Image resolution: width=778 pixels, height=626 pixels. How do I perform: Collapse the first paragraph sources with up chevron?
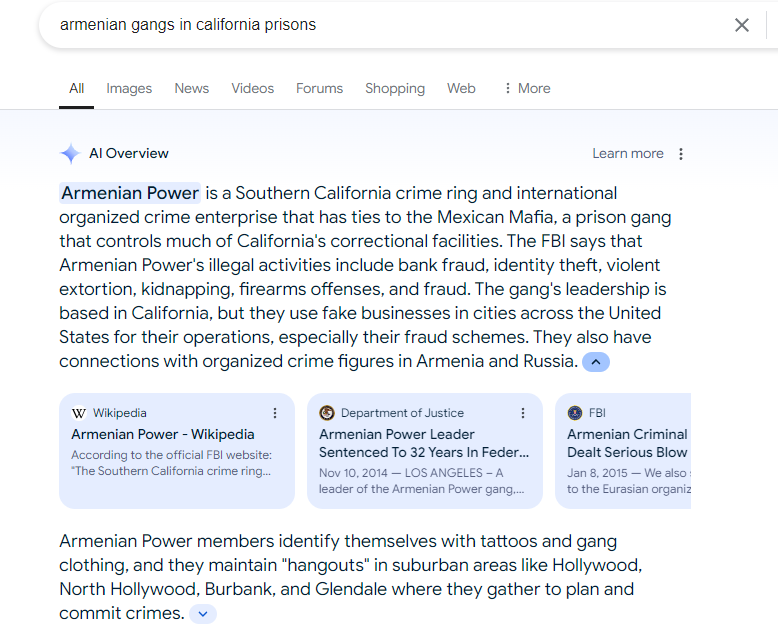point(595,362)
